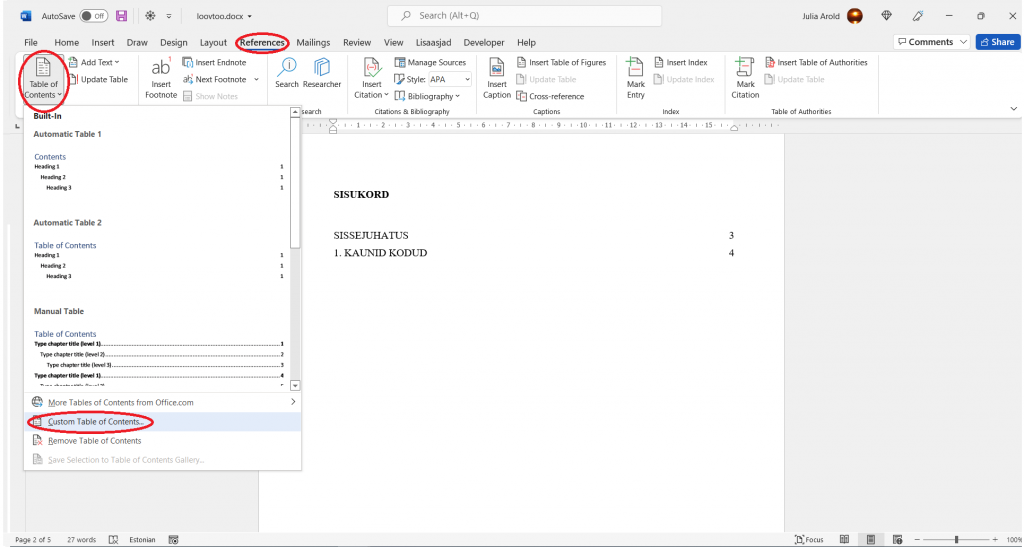
Task: Click Mark Citation icon
Action: click(745, 79)
